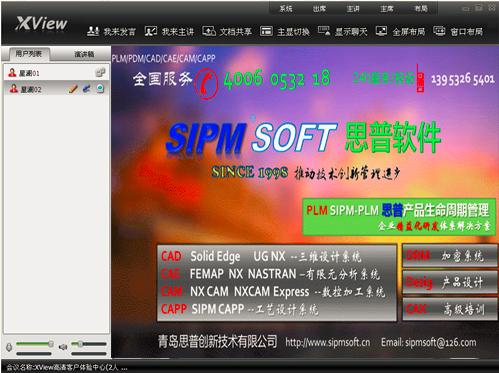Click the CAE FEMAP NX NASTRAN line

pyautogui.click(x=270, y=274)
